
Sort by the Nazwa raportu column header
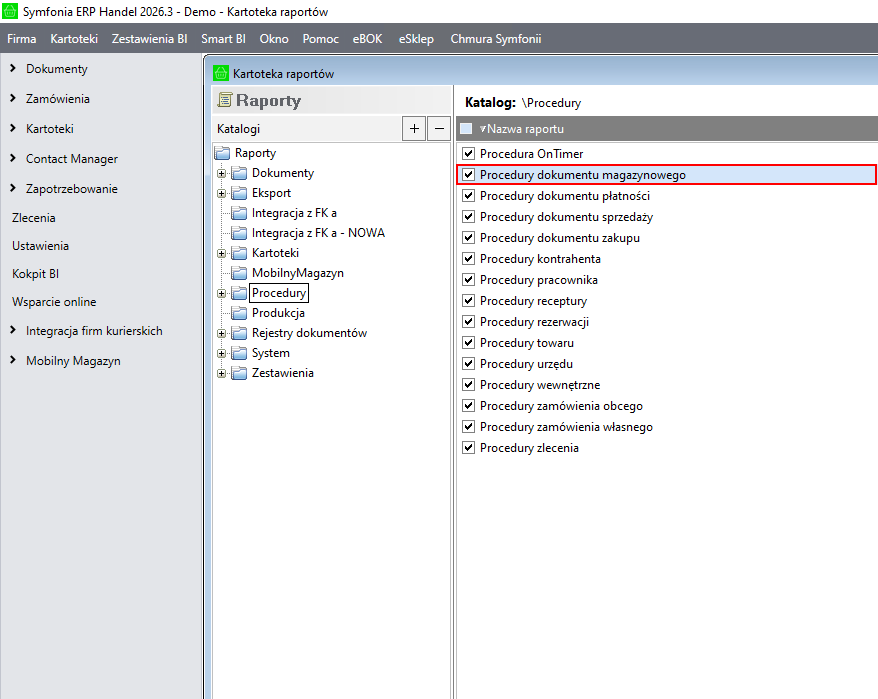(x=525, y=129)
